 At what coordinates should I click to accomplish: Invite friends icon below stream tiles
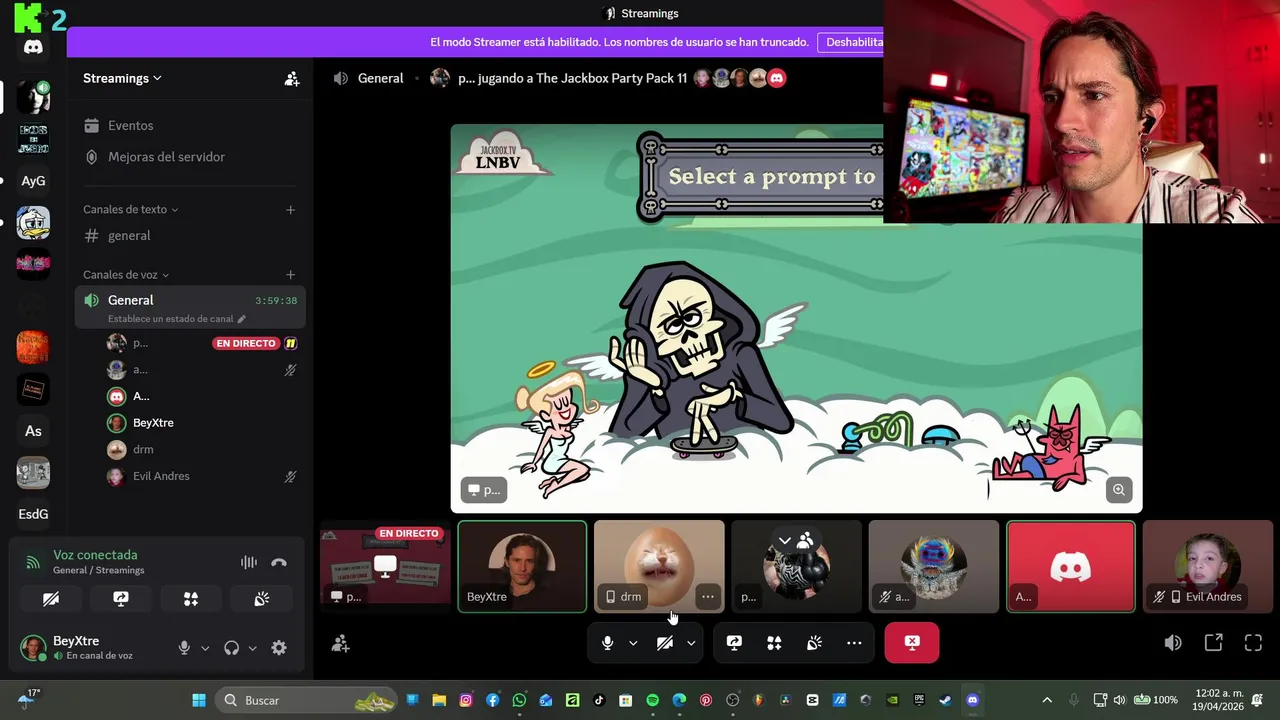[340, 644]
